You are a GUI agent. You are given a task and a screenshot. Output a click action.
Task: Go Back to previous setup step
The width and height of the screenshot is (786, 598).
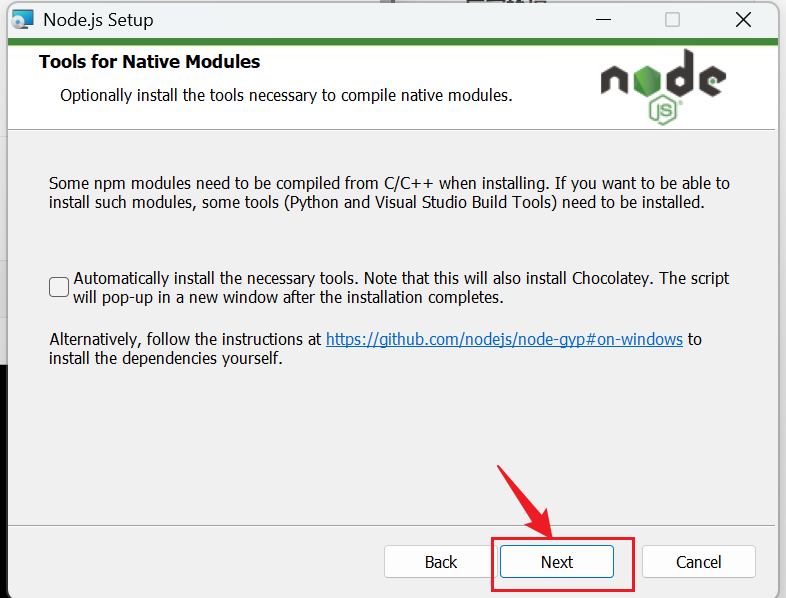[441, 562]
